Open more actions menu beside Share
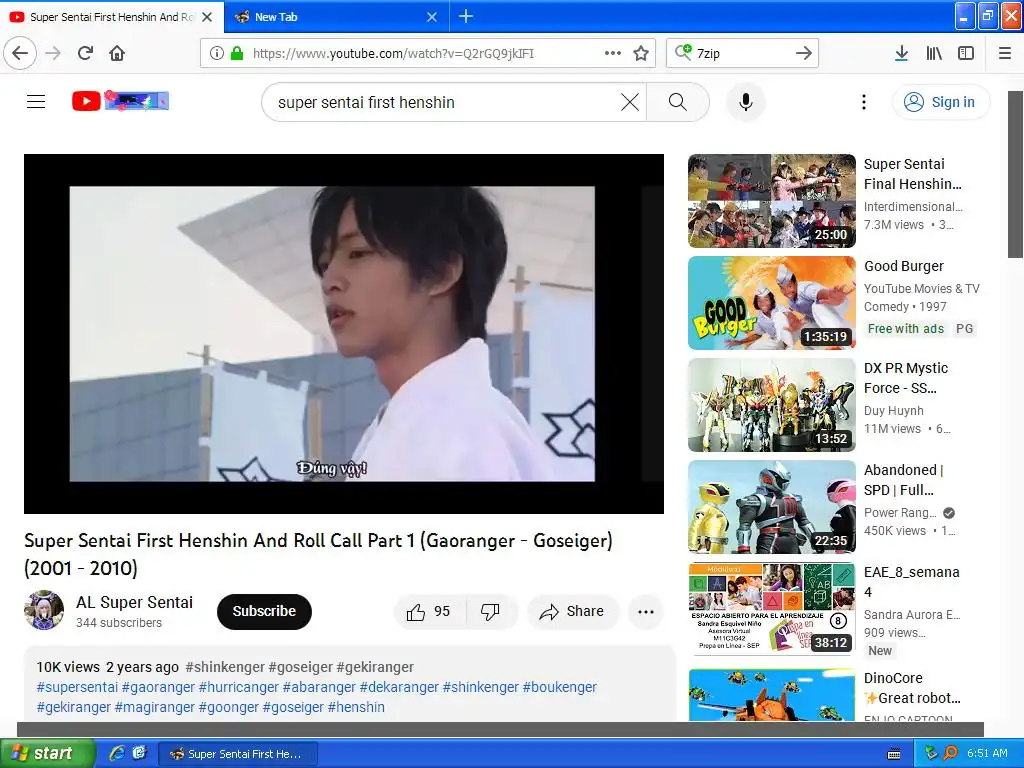Image resolution: width=1024 pixels, height=768 pixels. click(646, 612)
